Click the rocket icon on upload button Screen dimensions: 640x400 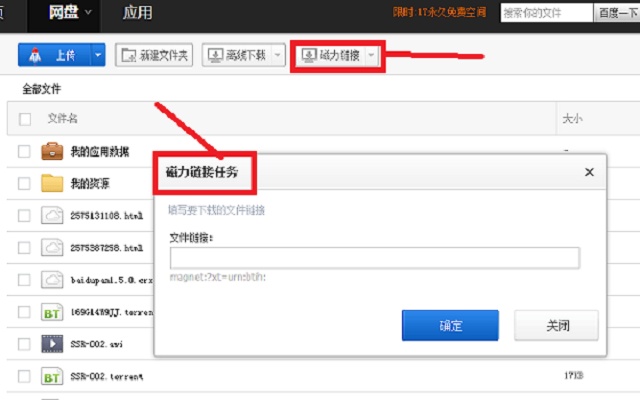[35, 55]
